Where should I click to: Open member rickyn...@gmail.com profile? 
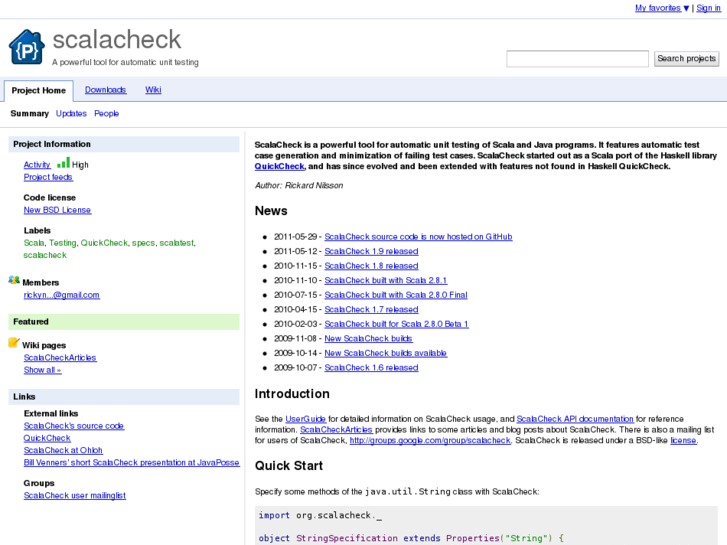pyautogui.click(x=62, y=295)
